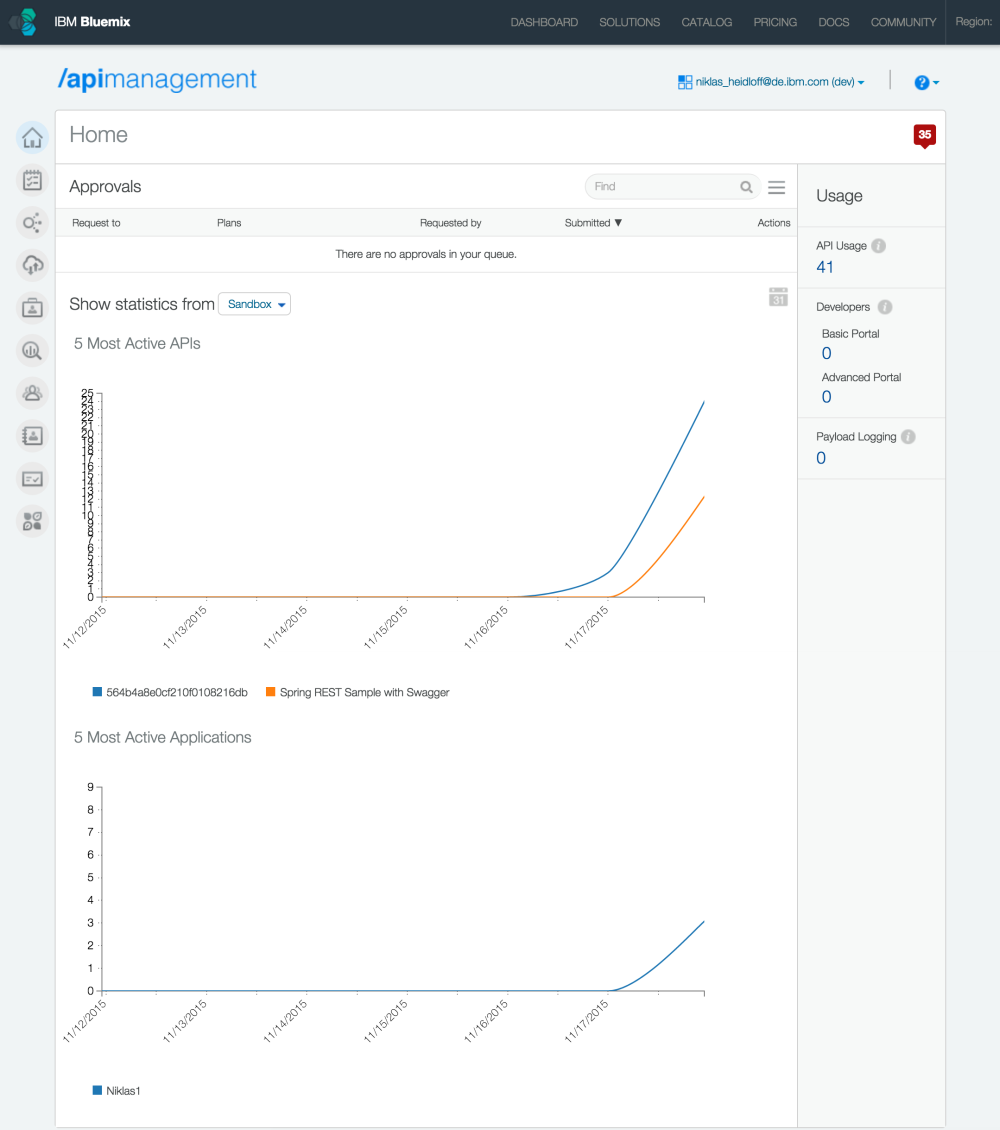Open the red 35 notifications badge

[924, 135]
